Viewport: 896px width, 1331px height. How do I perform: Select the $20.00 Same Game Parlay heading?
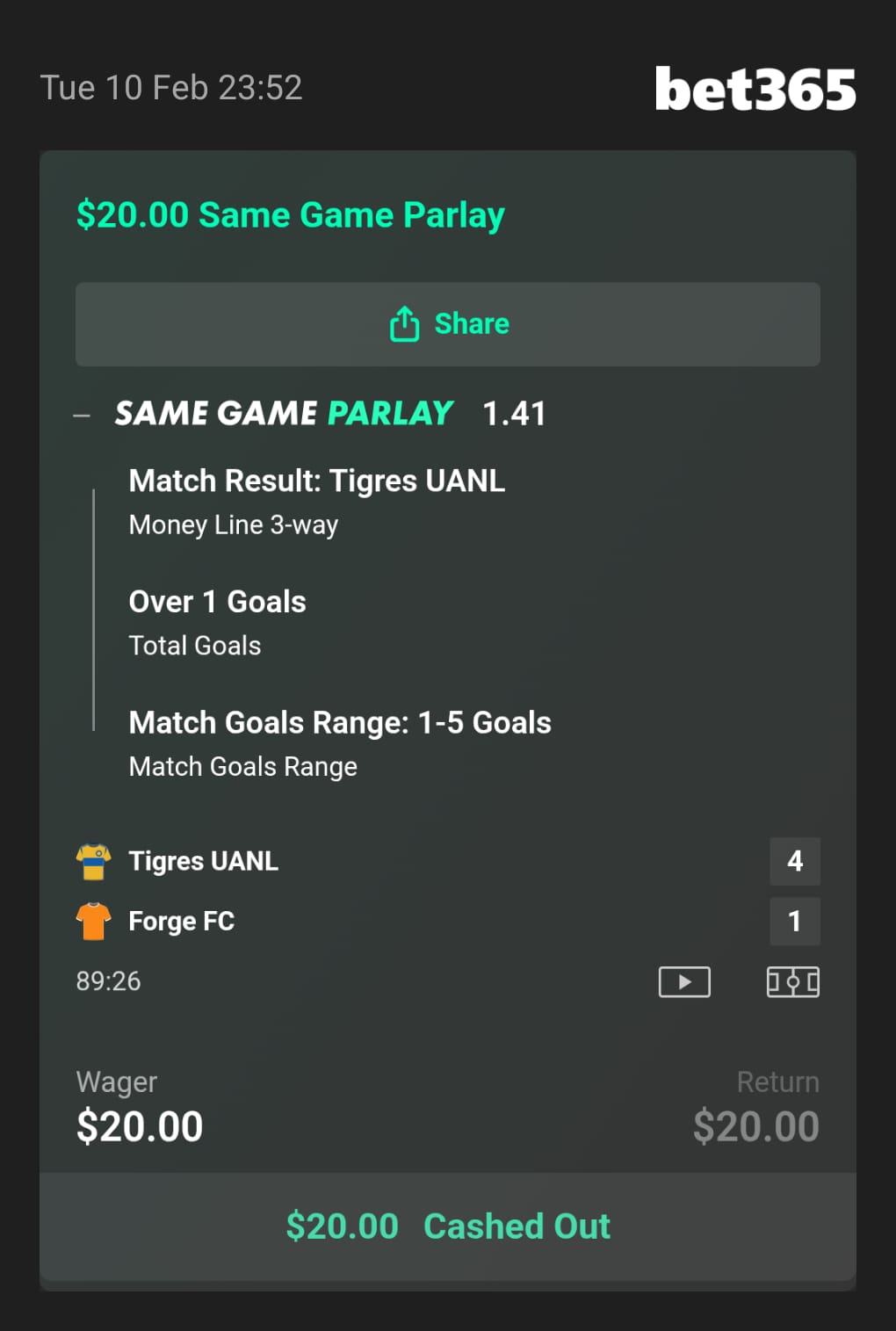click(290, 215)
